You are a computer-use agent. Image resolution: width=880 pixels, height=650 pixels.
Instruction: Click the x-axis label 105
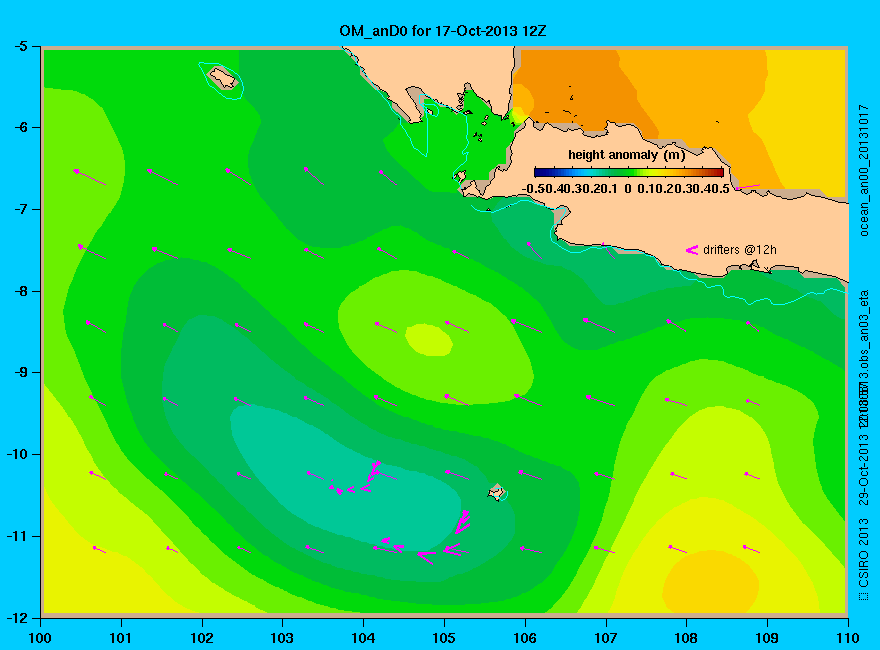pyautogui.click(x=444, y=638)
